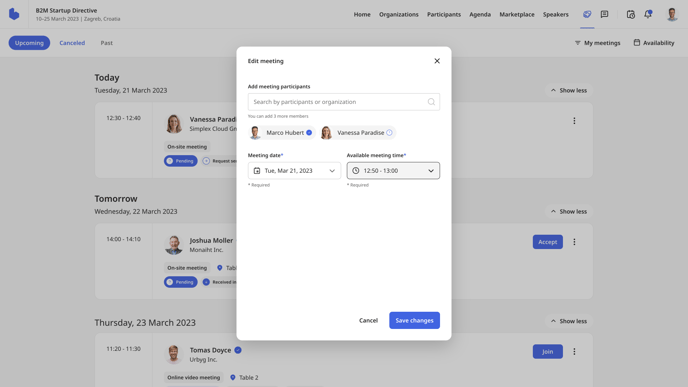Open the notifications bell
Screen dimensions: 688x387
(x=648, y=14)
